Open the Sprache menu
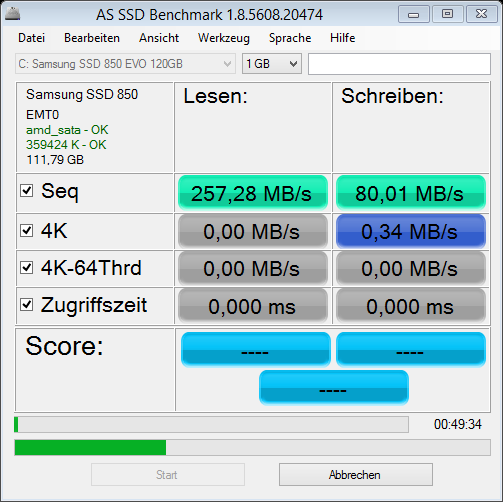Image resolution: width=503 pixels, height=502 pixels. pos(290,38)
